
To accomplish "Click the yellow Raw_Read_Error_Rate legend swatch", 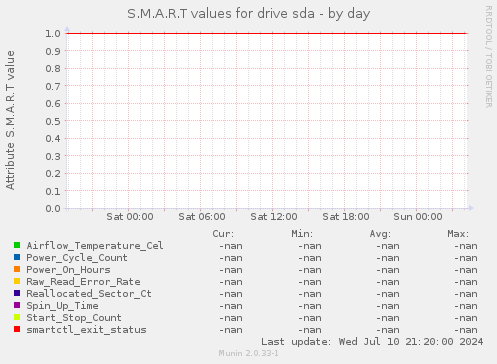I will pos(17,281).
